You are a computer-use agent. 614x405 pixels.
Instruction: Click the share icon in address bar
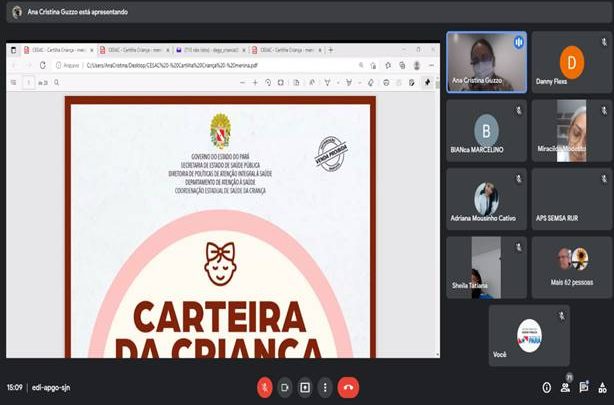[x=374, y=65]
